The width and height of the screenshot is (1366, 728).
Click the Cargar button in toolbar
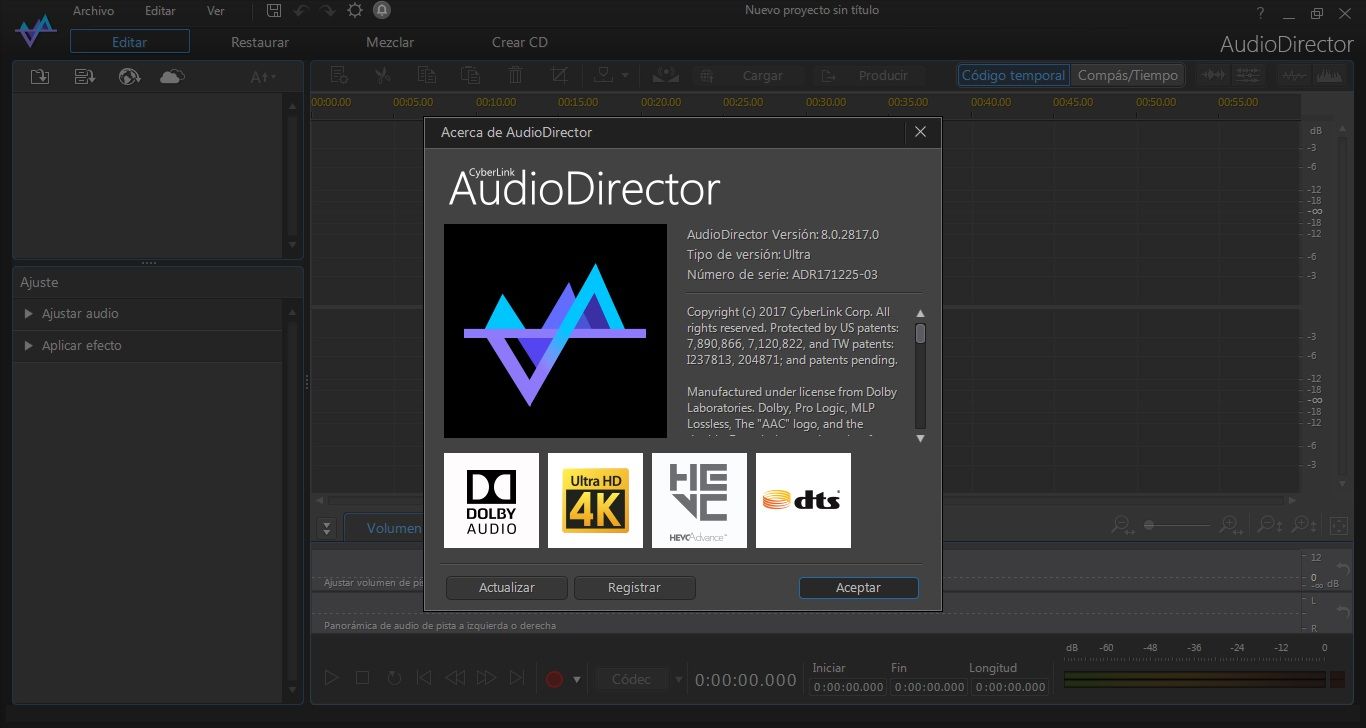click(x=752, y=75)
